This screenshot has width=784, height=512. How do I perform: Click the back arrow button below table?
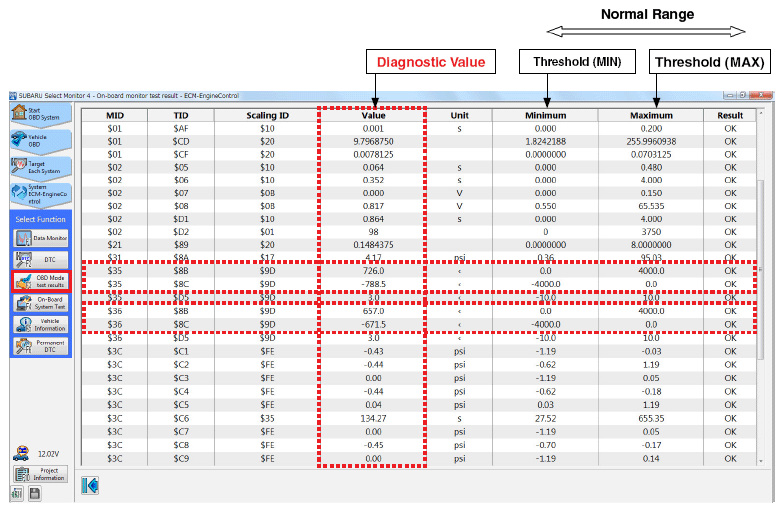[90, 485]
